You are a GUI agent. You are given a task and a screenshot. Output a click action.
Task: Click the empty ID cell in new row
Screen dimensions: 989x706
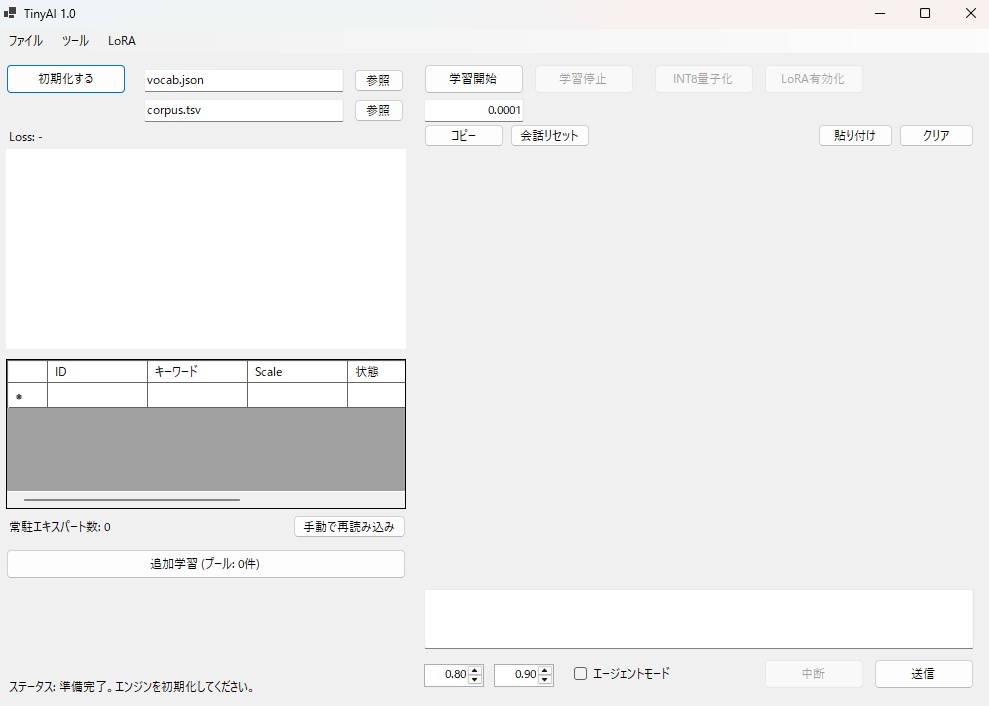pyautogui.click(x=97, y=396)
